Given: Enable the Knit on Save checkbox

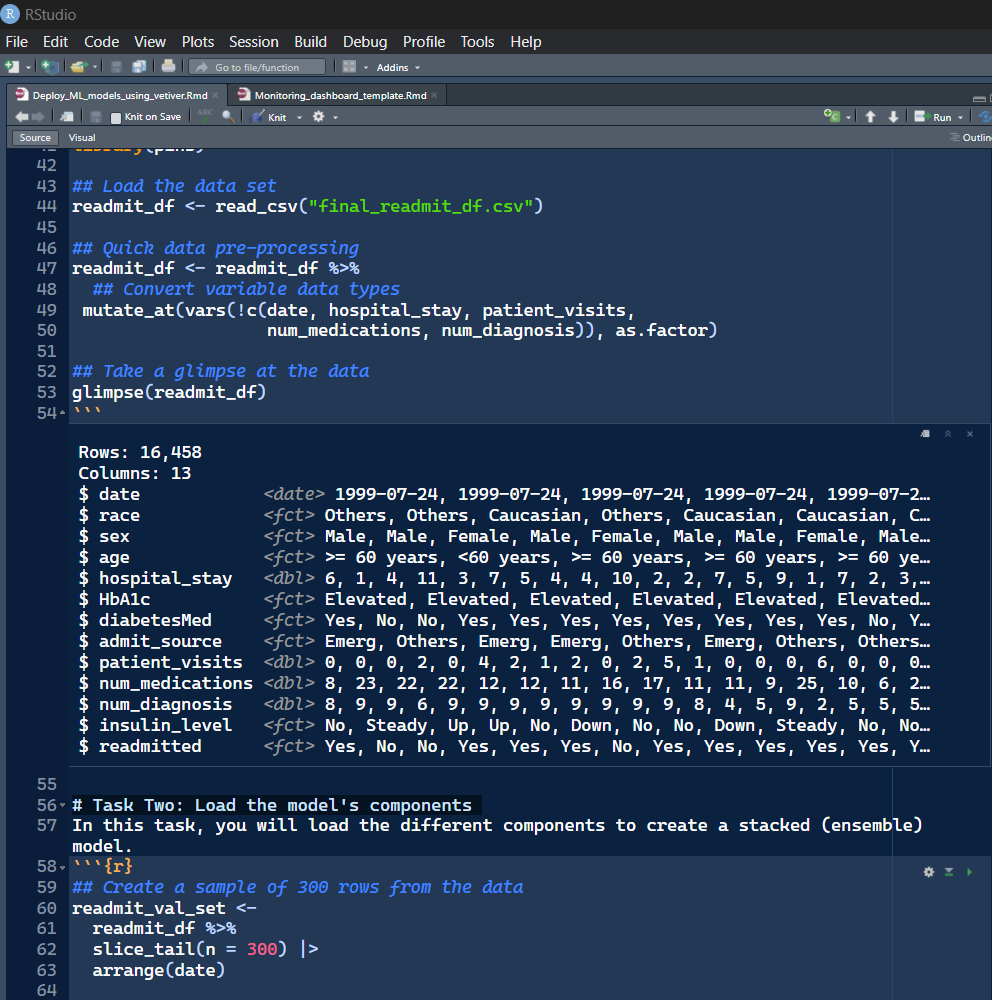Looking at the screenshot, I should coord(115,117).
